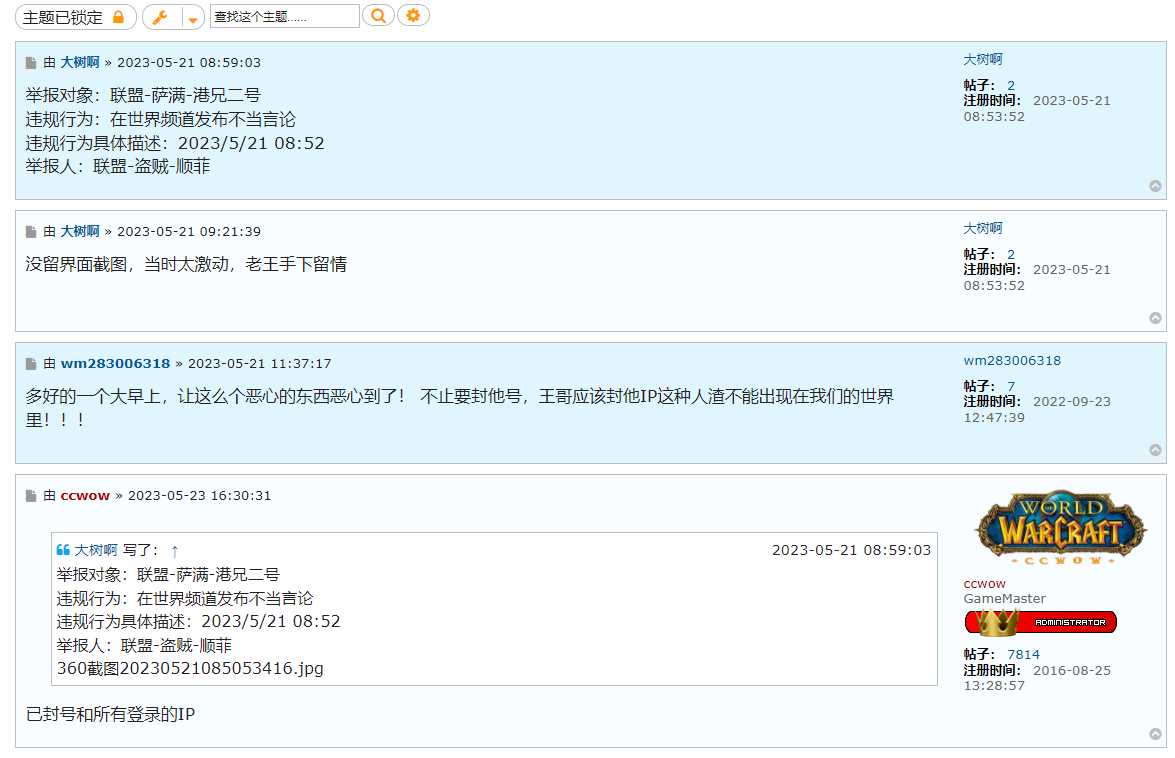The image size is (1175, 758).
Task: Click the 查找这个主题 search field
Action: click(284, 15)
